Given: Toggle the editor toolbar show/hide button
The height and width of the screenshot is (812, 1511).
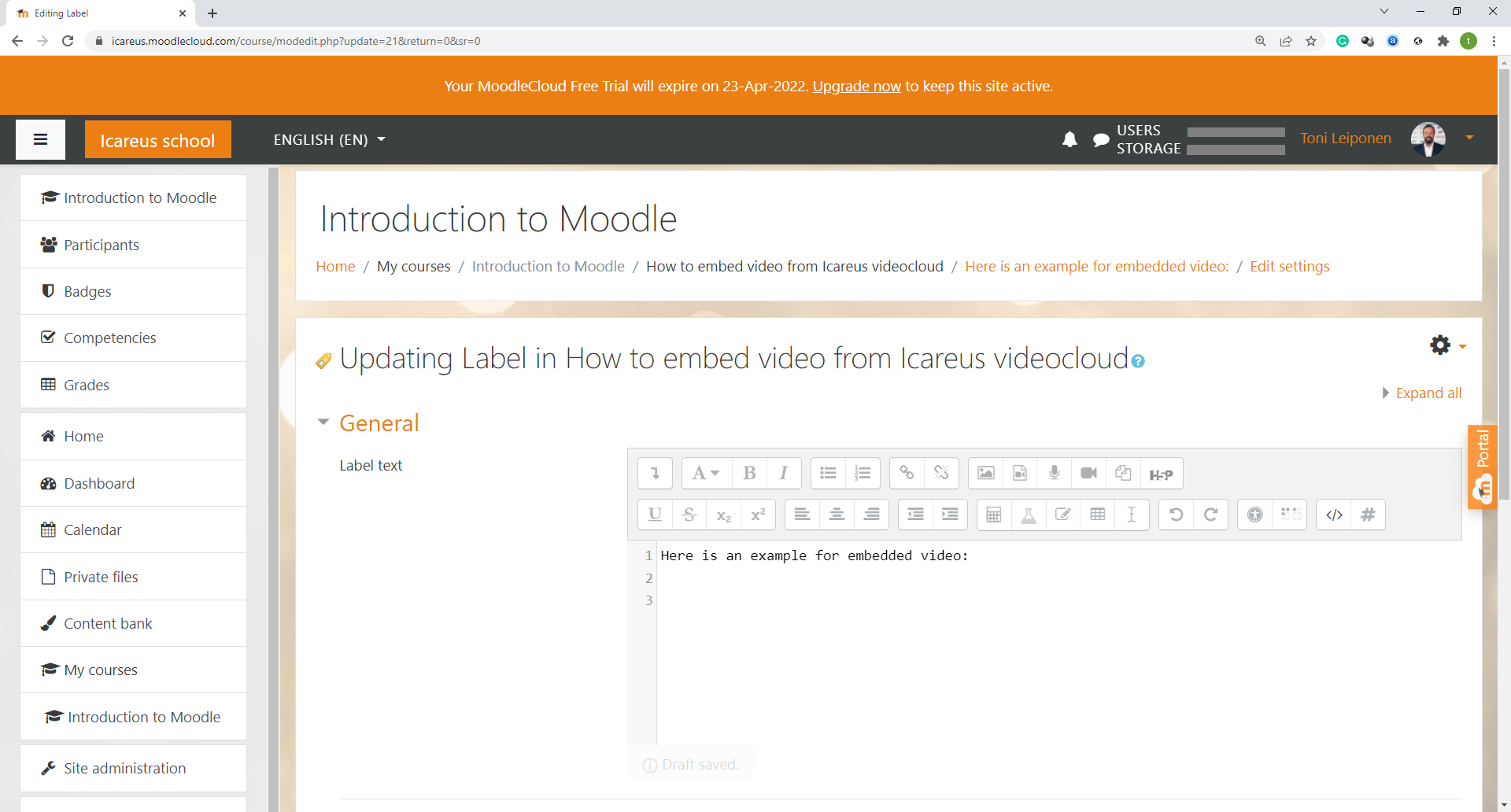Looking at the screenshot, I should [655, 473].
